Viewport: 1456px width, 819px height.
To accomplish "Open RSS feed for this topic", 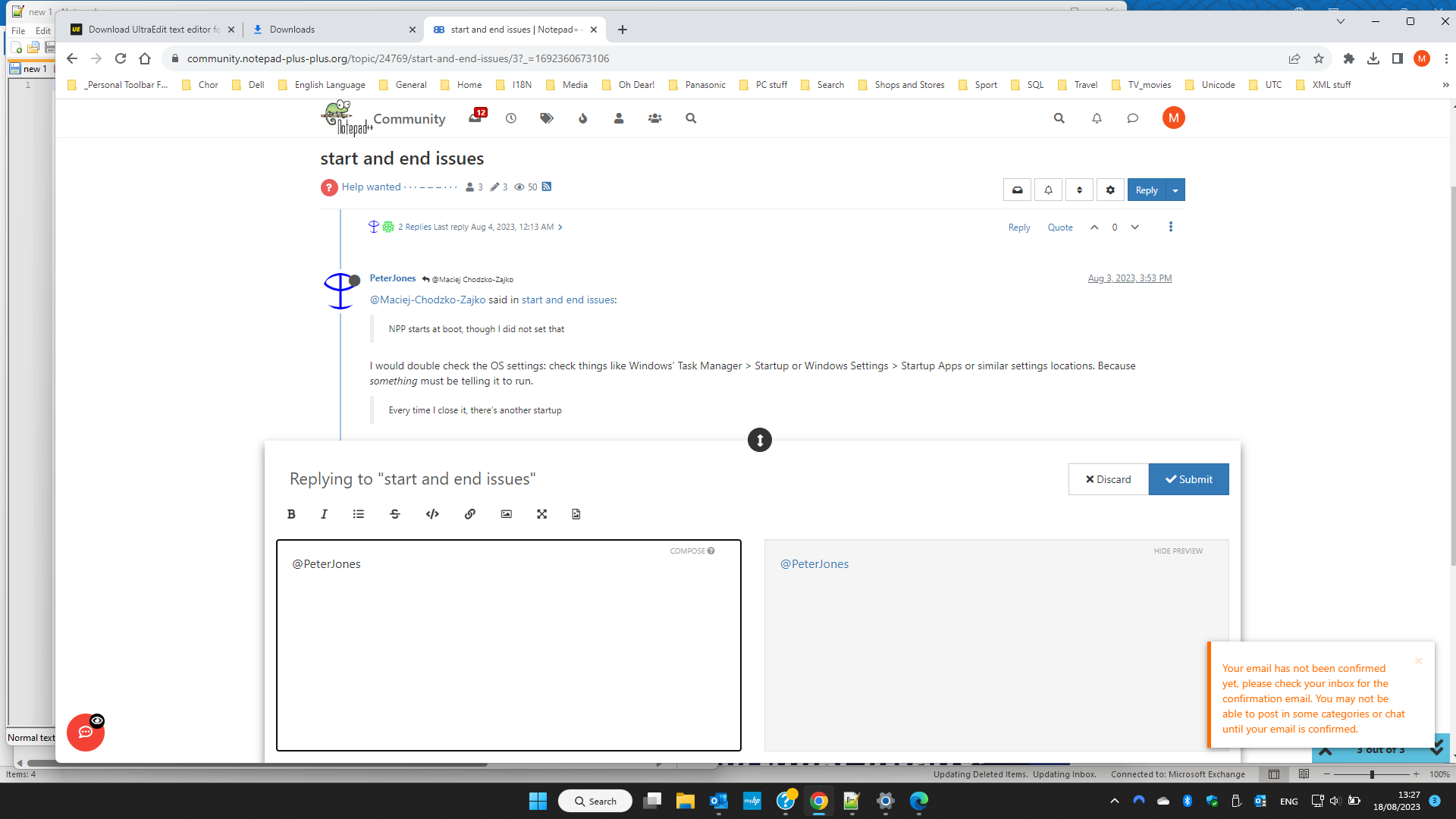I will (x=547, y=187).
